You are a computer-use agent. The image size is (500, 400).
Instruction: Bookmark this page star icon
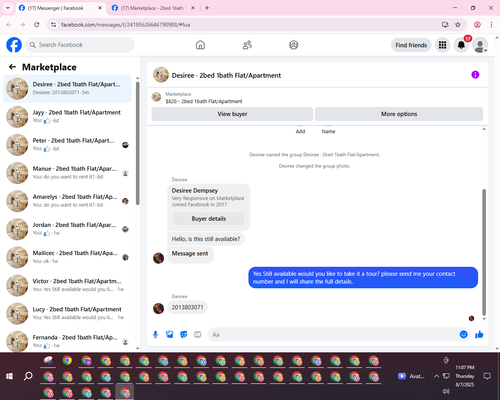[x=458, y=25]
